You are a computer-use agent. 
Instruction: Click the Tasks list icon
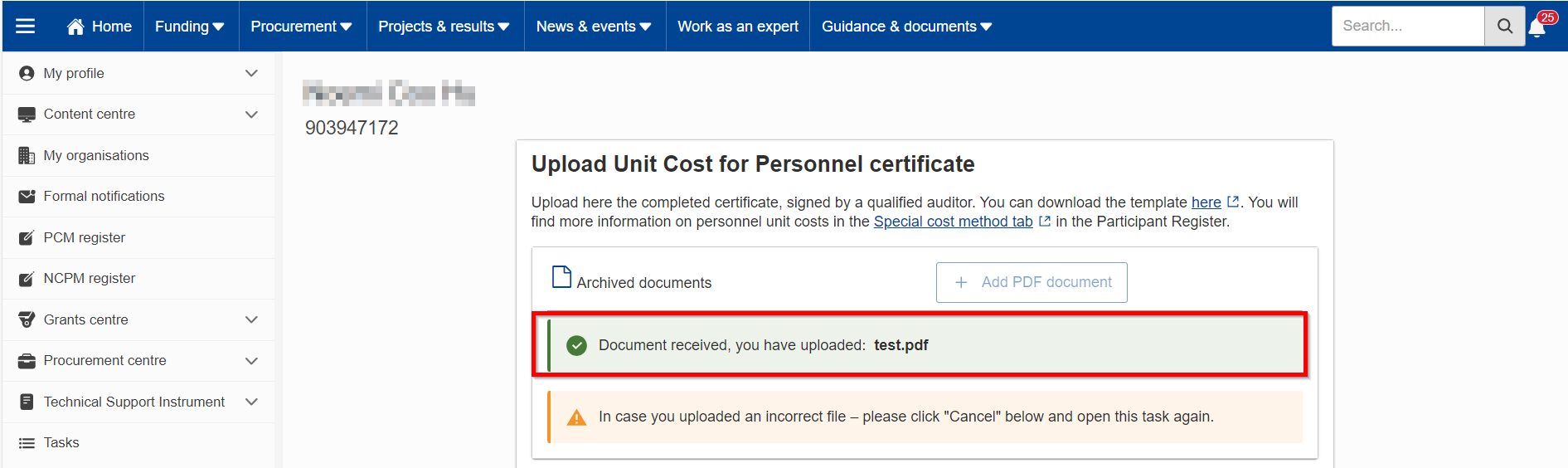(x=27, y=443)
